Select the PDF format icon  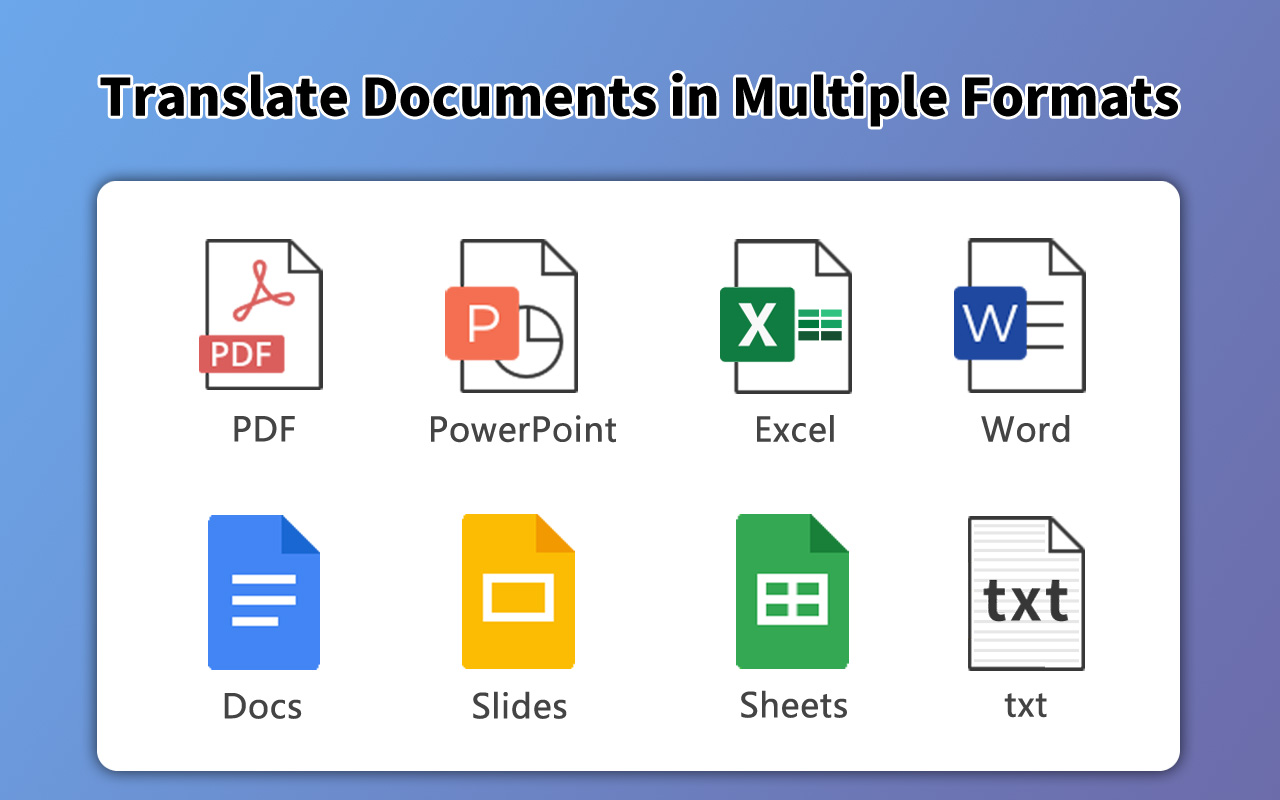pyautogui.click(x=262, y=313)
